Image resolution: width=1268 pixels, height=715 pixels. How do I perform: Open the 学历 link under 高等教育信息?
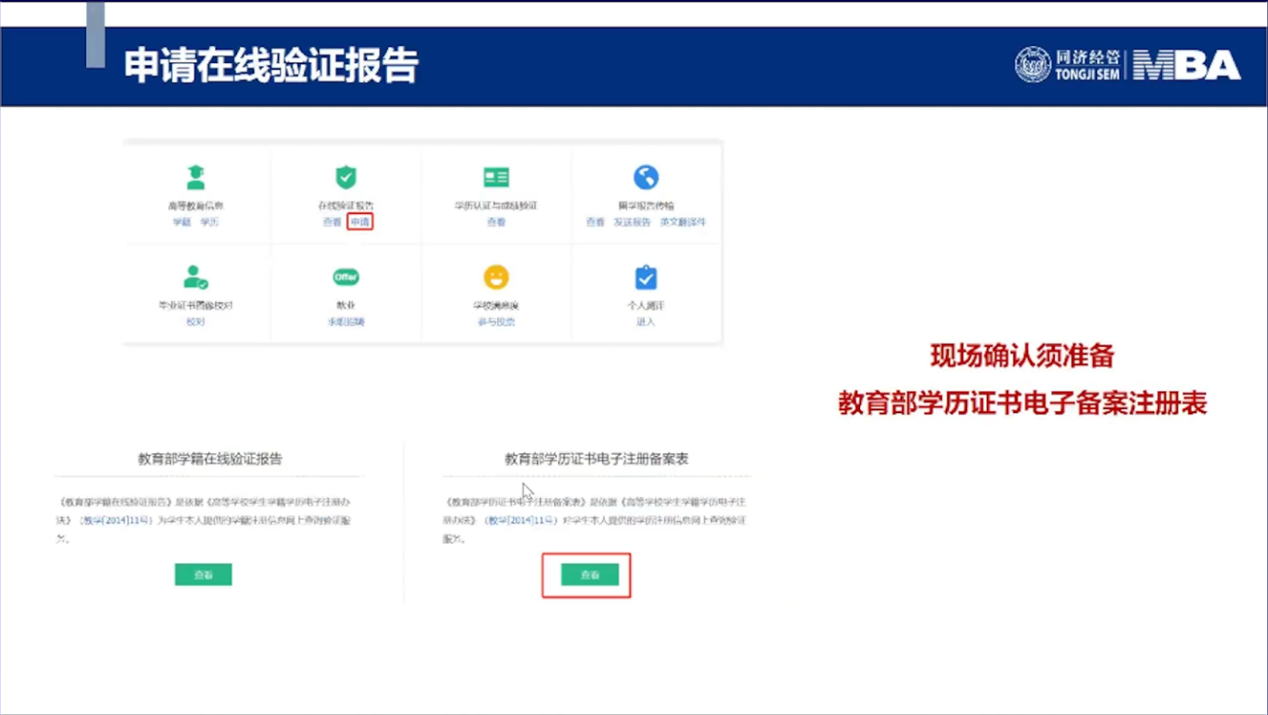coord(209,222)
